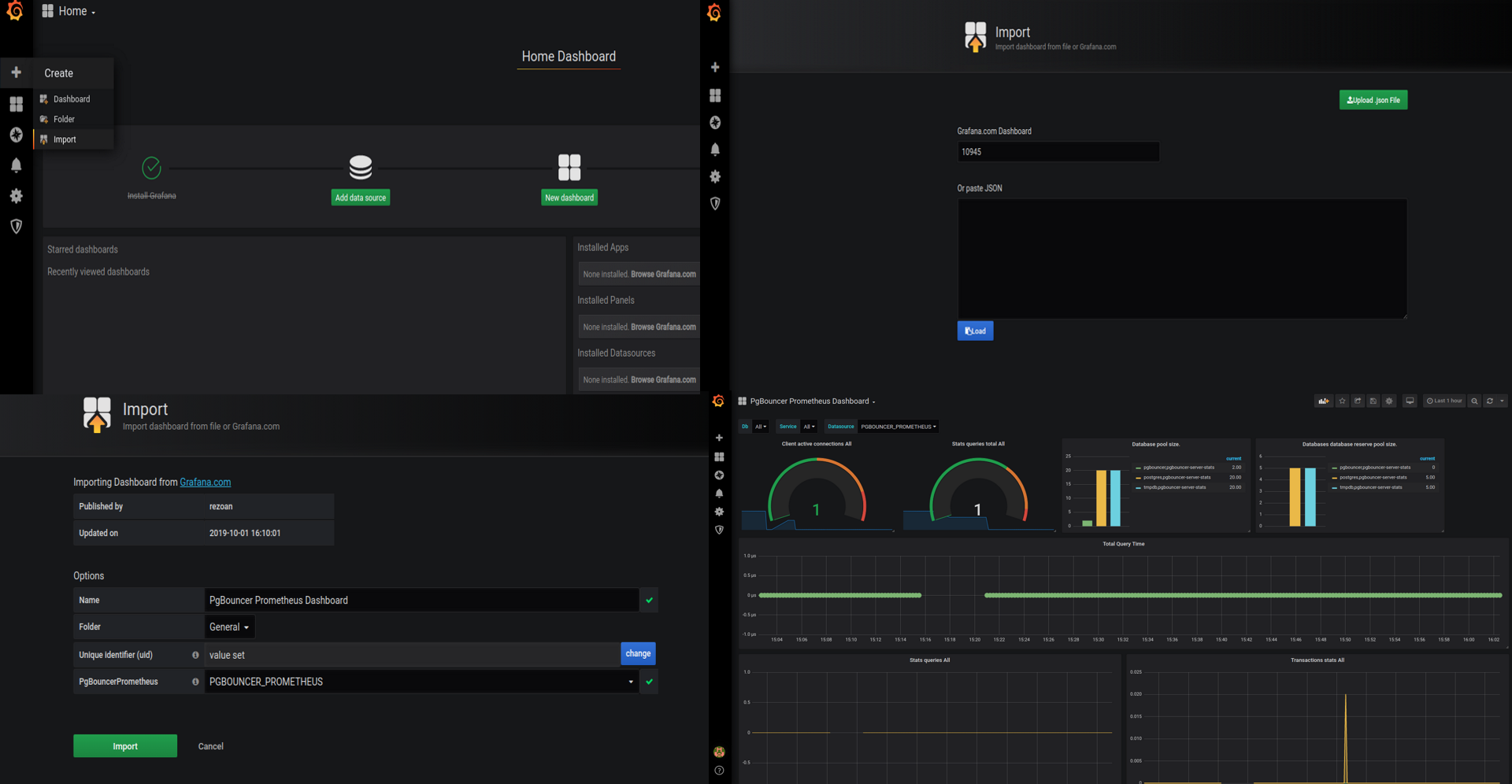Click pgbouncer color swatch in Database pool size legend
Screen dimensions: 1512x784
[1138, 468]
